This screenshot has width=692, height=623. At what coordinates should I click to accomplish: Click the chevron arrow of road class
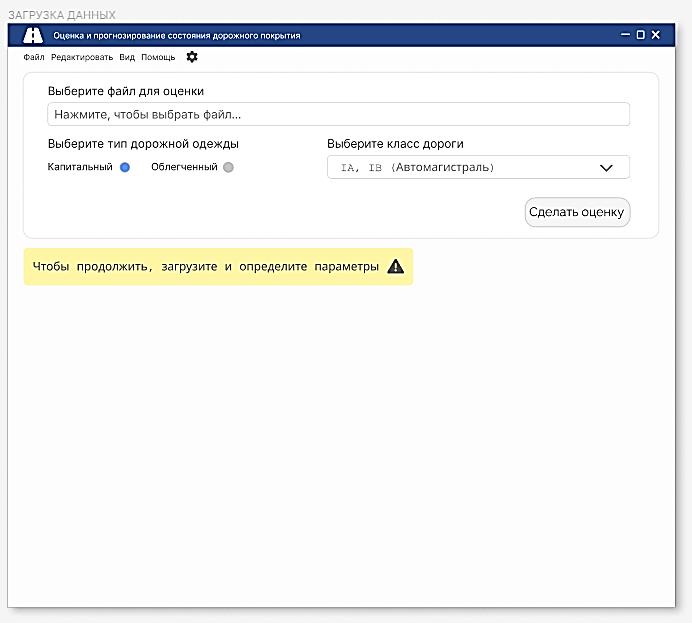point(606,168)
